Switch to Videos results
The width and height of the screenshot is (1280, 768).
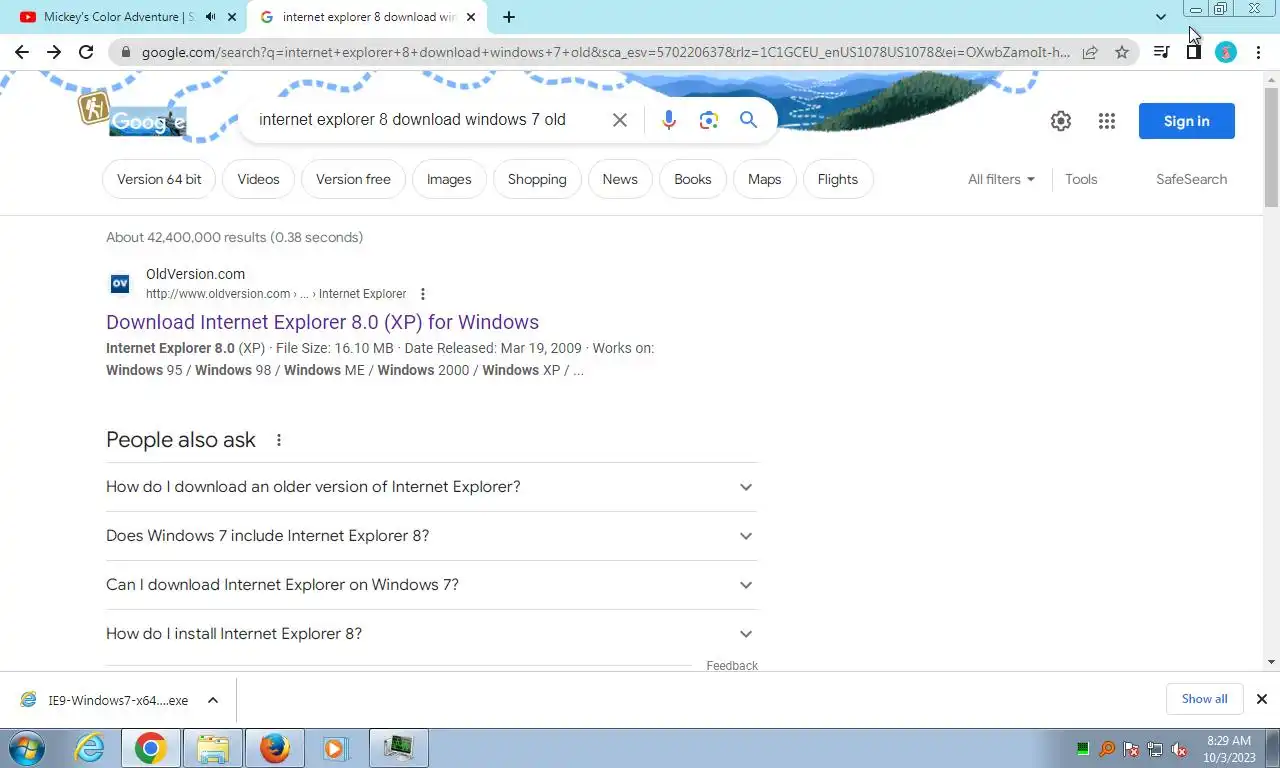[x=258, y=179]
